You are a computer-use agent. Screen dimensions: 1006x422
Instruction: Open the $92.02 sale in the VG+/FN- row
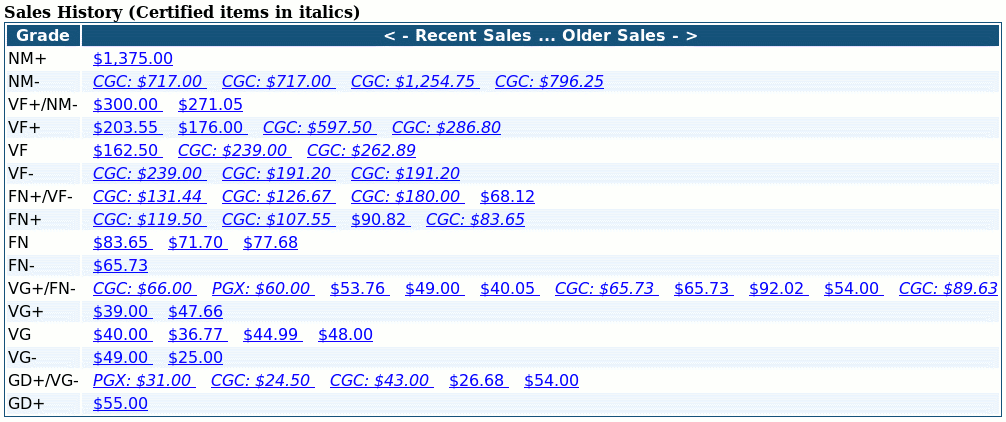tap(778, 289)
